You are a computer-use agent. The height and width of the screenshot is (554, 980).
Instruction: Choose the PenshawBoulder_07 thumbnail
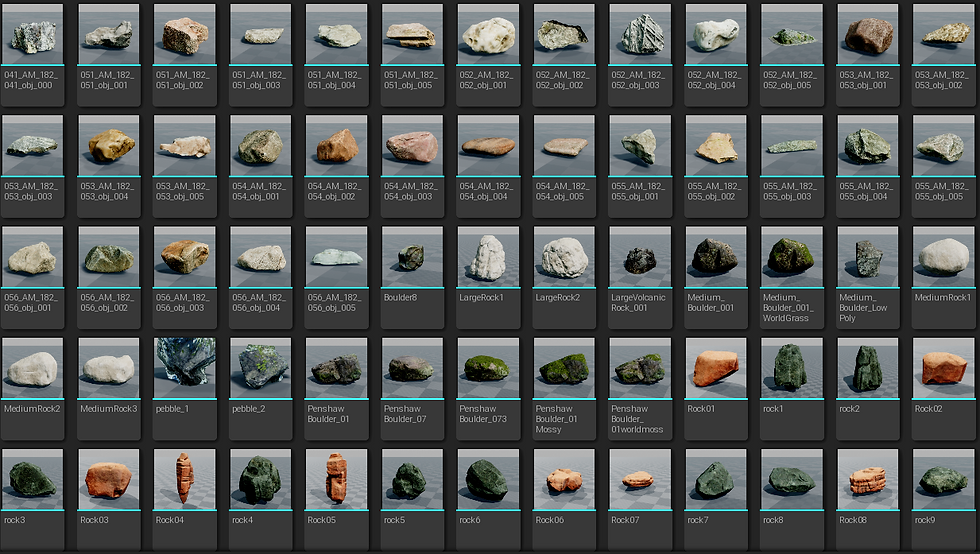[412, 368]
